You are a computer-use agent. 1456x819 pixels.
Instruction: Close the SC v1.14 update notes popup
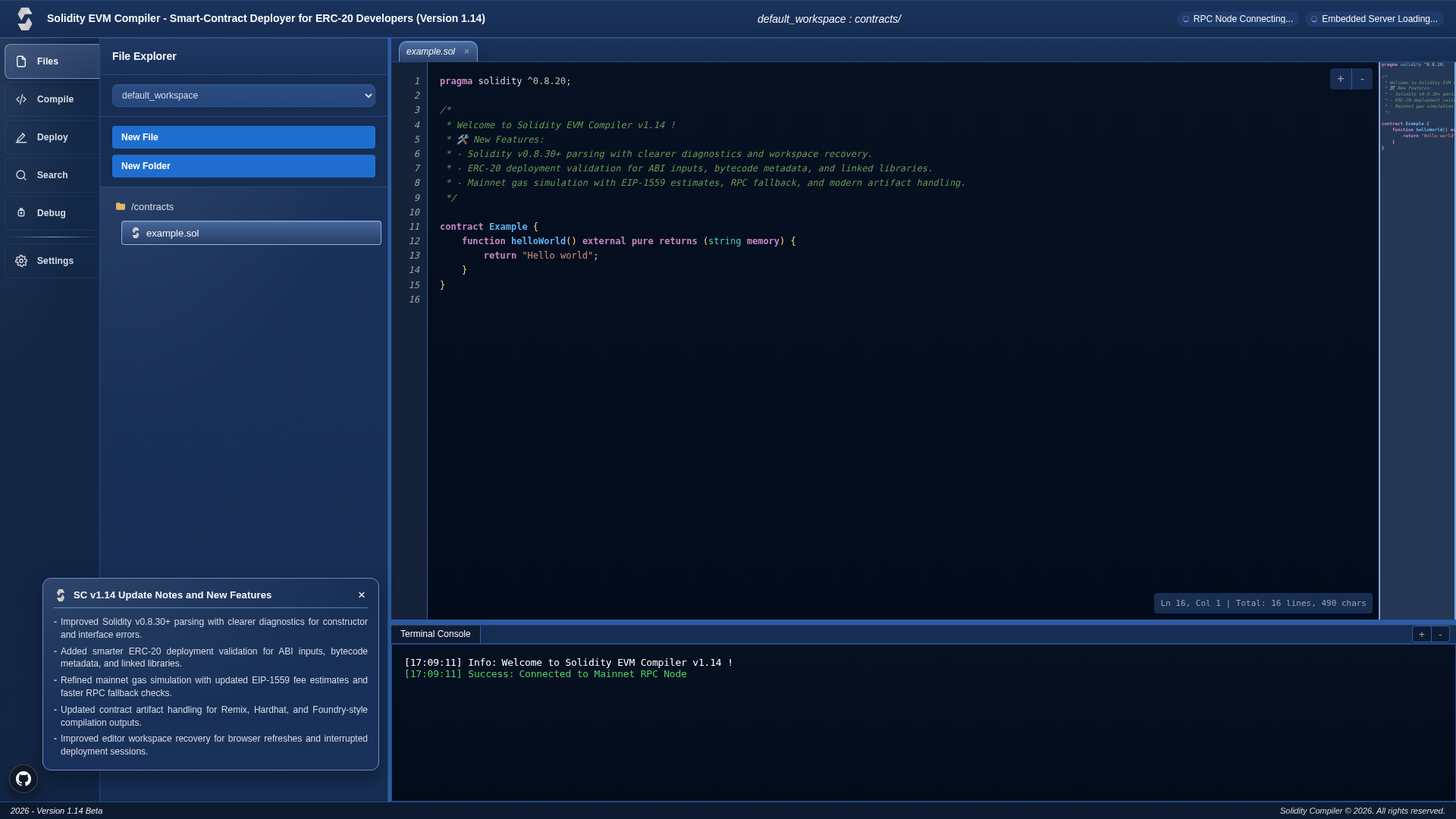coord(362,595)
